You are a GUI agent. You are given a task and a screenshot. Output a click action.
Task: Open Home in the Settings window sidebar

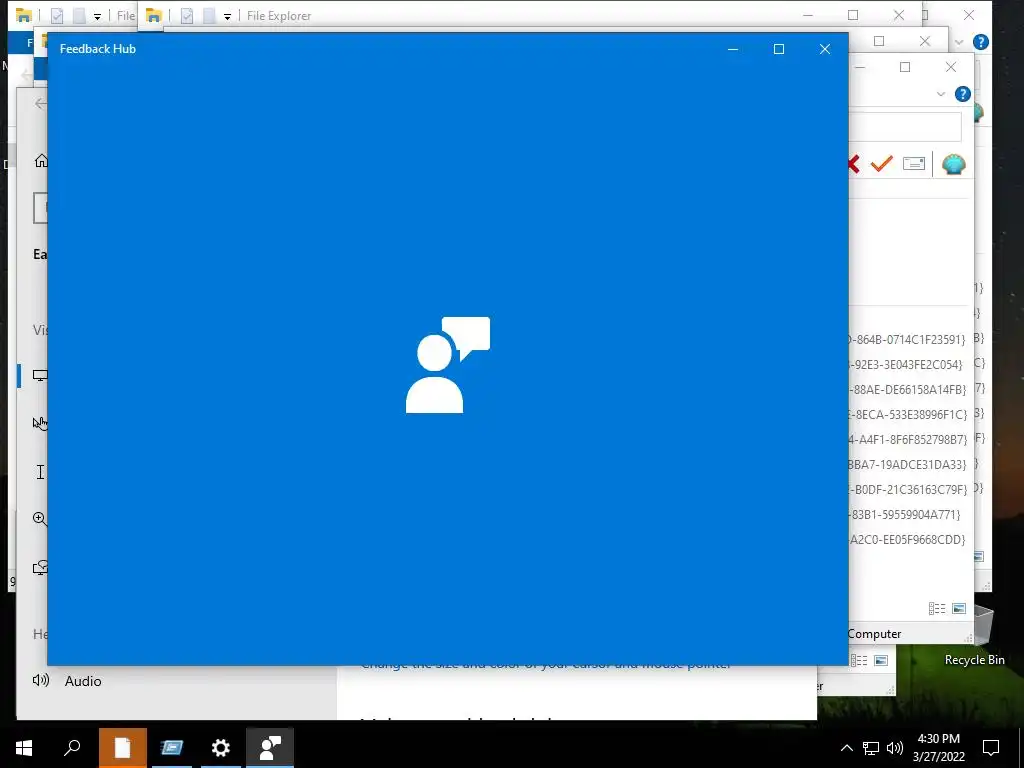[x=41, y=161]
